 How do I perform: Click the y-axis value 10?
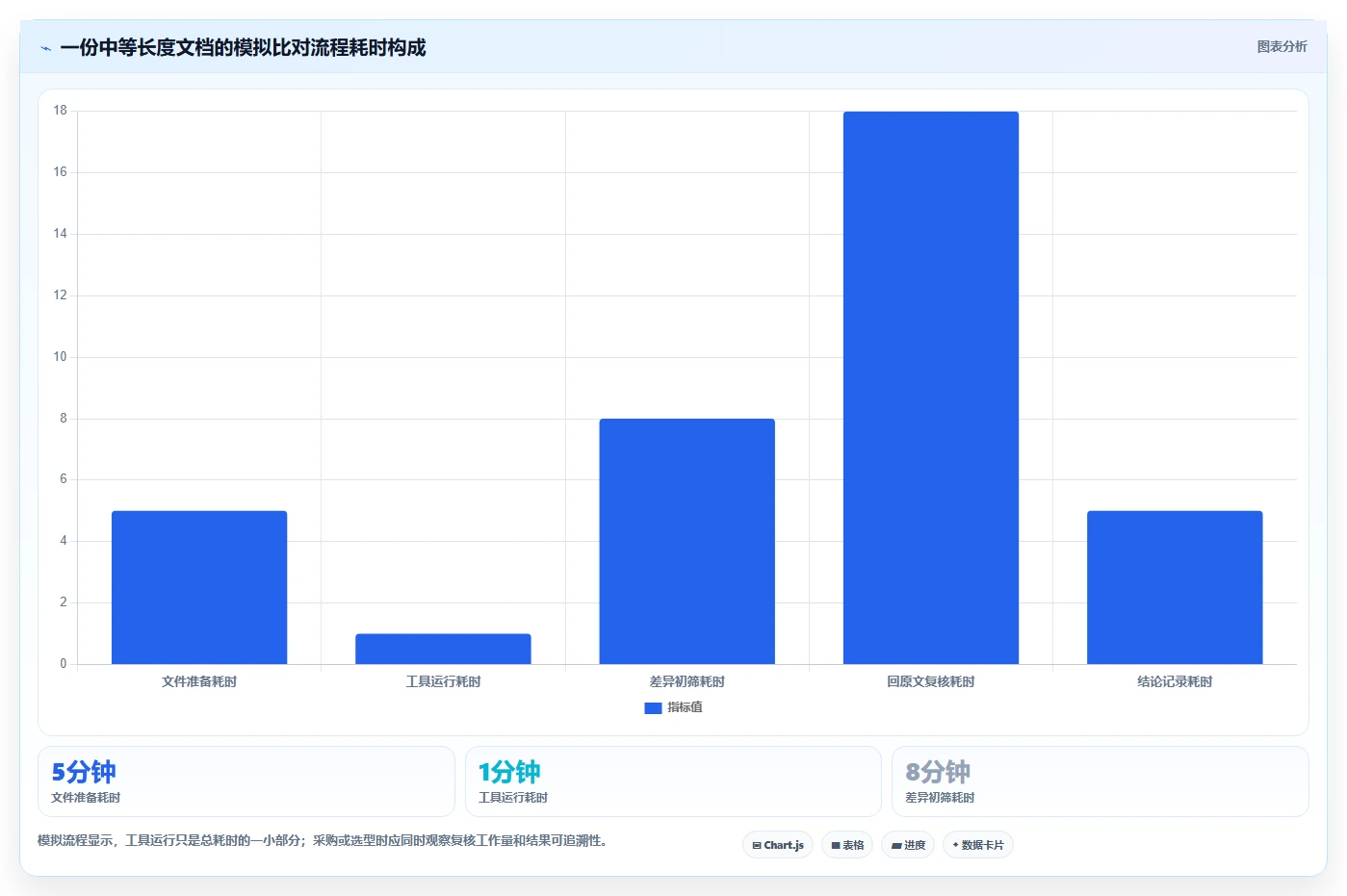coord(61,357)
